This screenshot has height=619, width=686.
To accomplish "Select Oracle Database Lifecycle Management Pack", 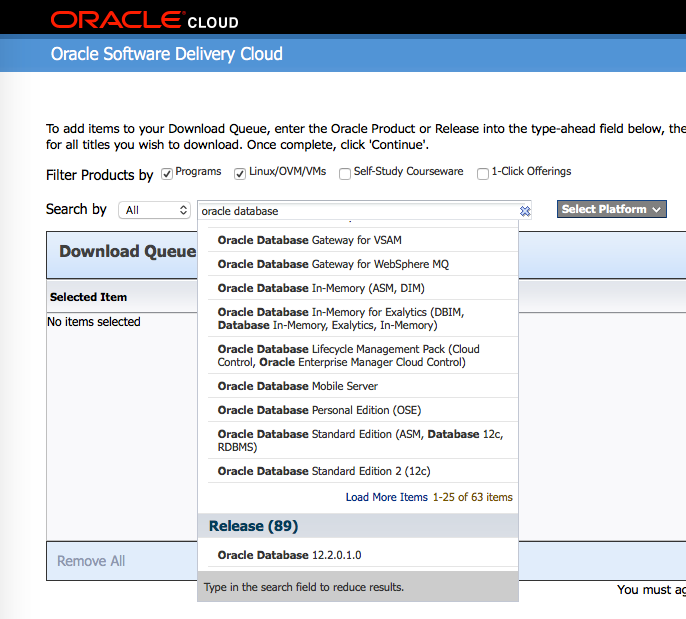I will tap(362, 356).
